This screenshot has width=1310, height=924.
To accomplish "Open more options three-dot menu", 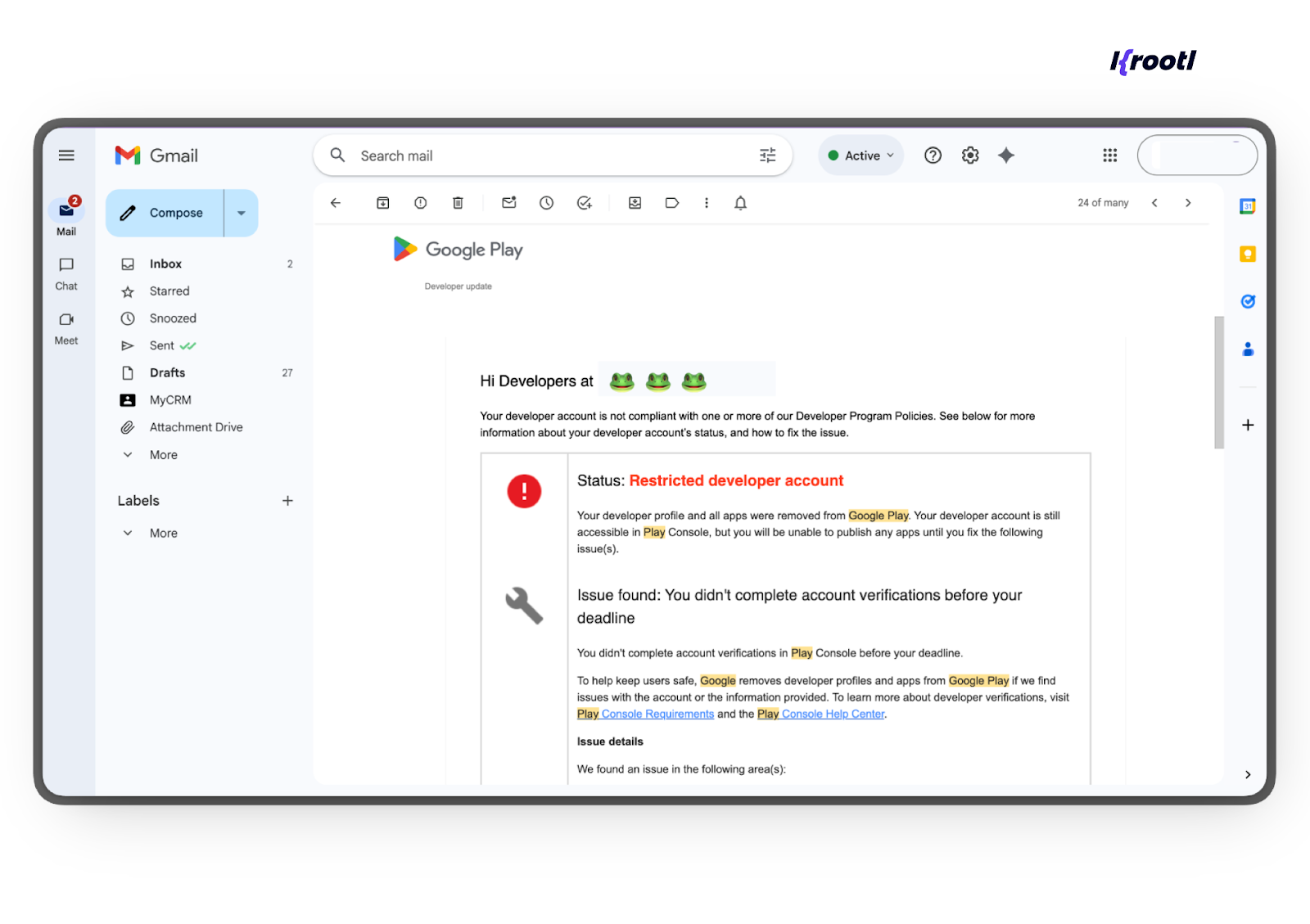I will coord(707,203).
